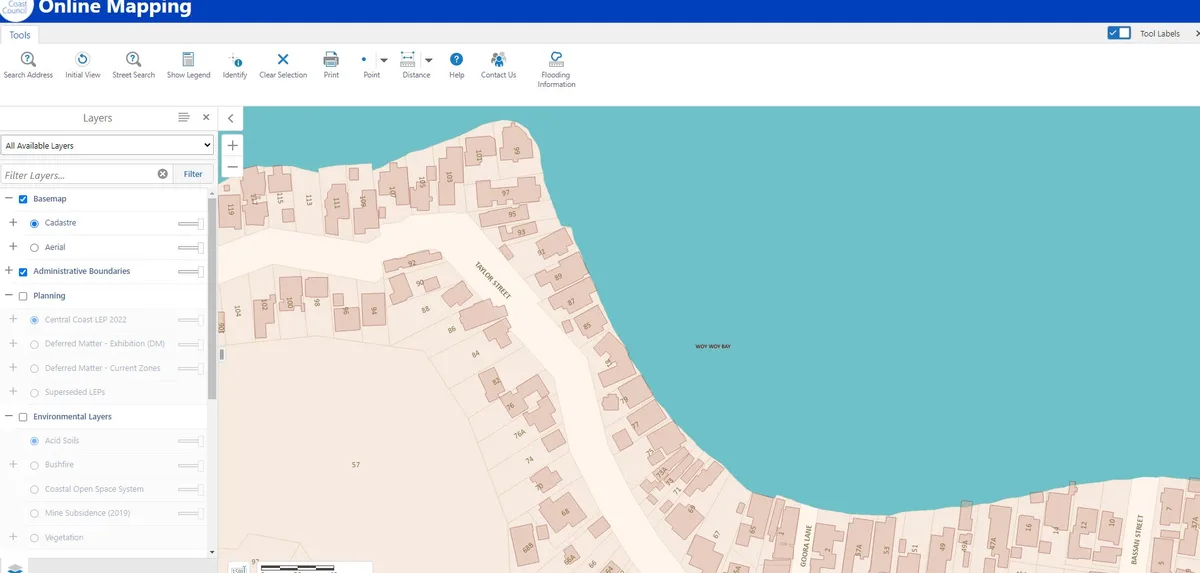
Task: Expand the Cadastre layer
Action: coord(13,223)
